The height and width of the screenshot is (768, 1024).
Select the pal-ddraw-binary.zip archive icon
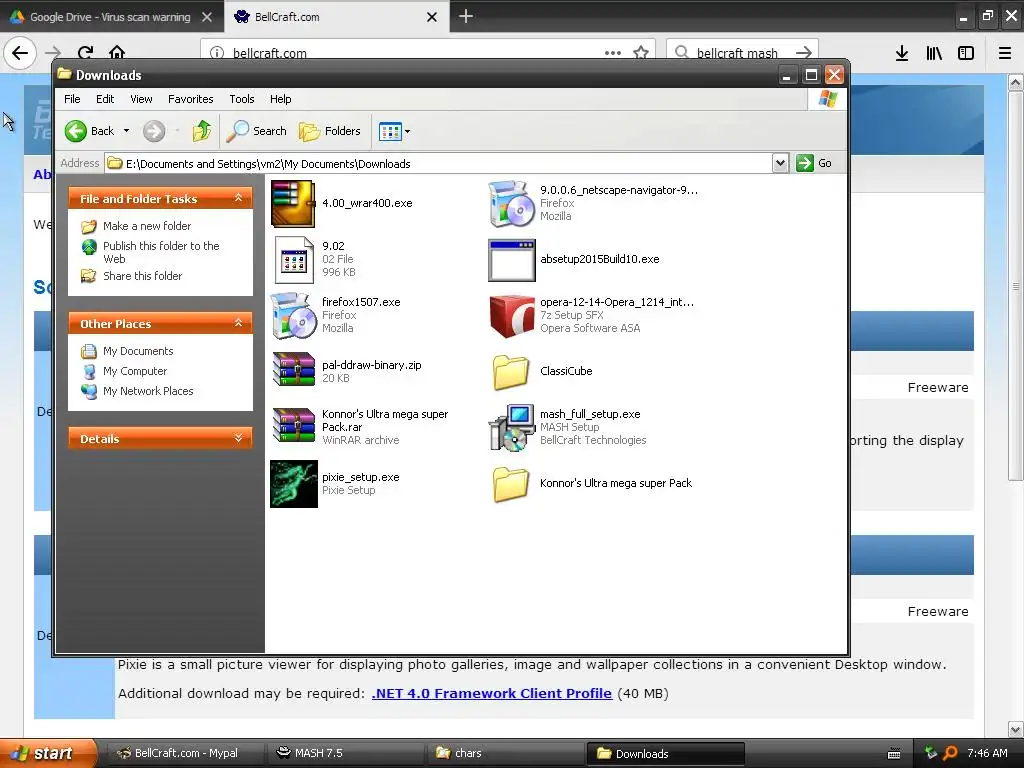tap(293, 370)
